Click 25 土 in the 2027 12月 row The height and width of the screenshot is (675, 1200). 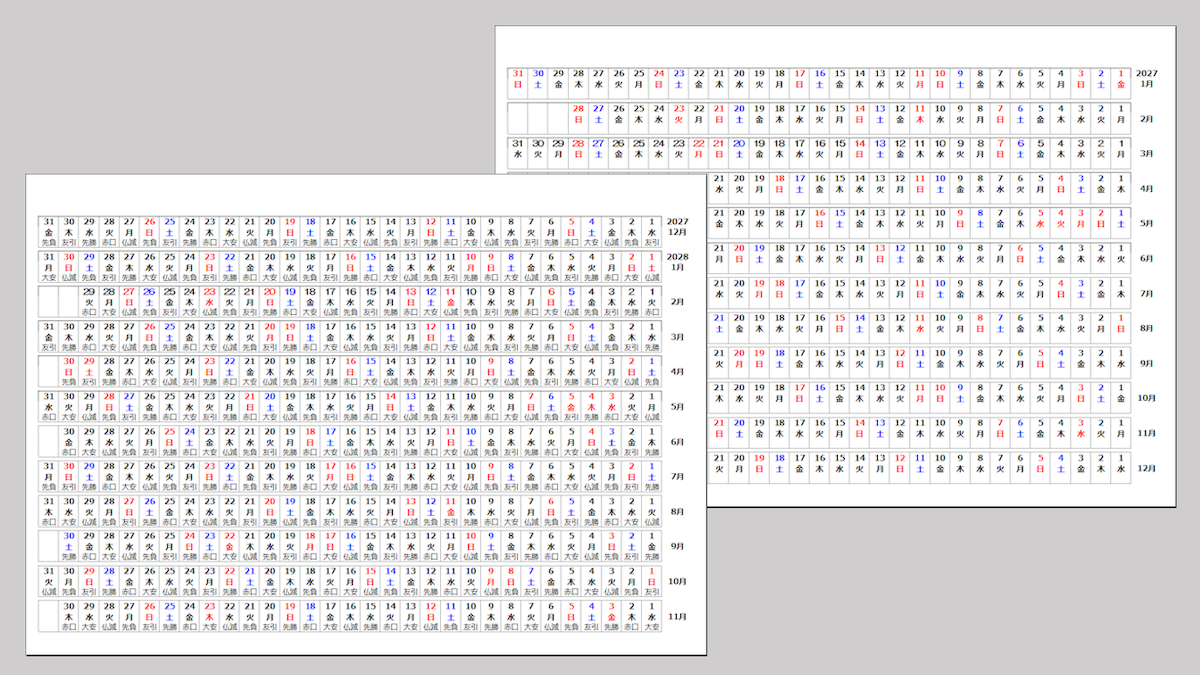[169, 233]
